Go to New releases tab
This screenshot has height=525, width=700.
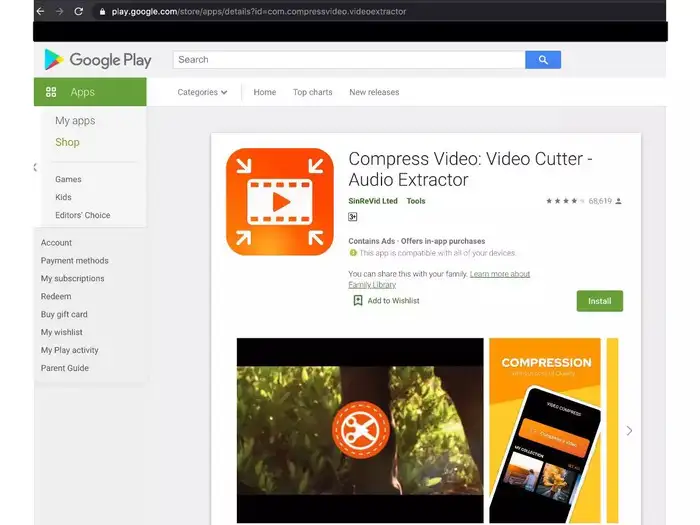[x=374, y=92]
